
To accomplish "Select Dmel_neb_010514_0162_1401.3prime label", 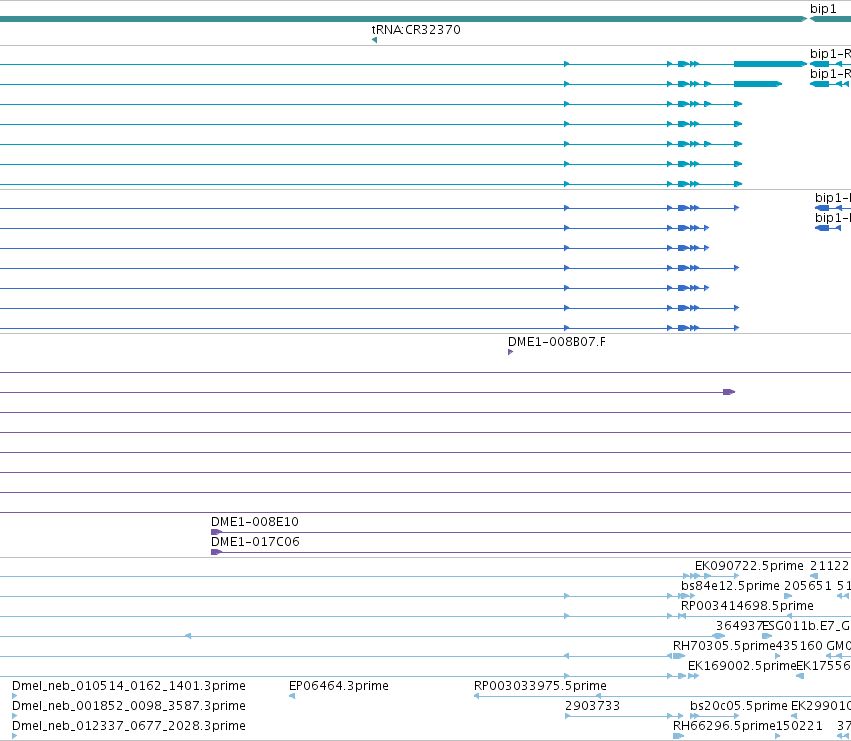I will coord(129,686).
